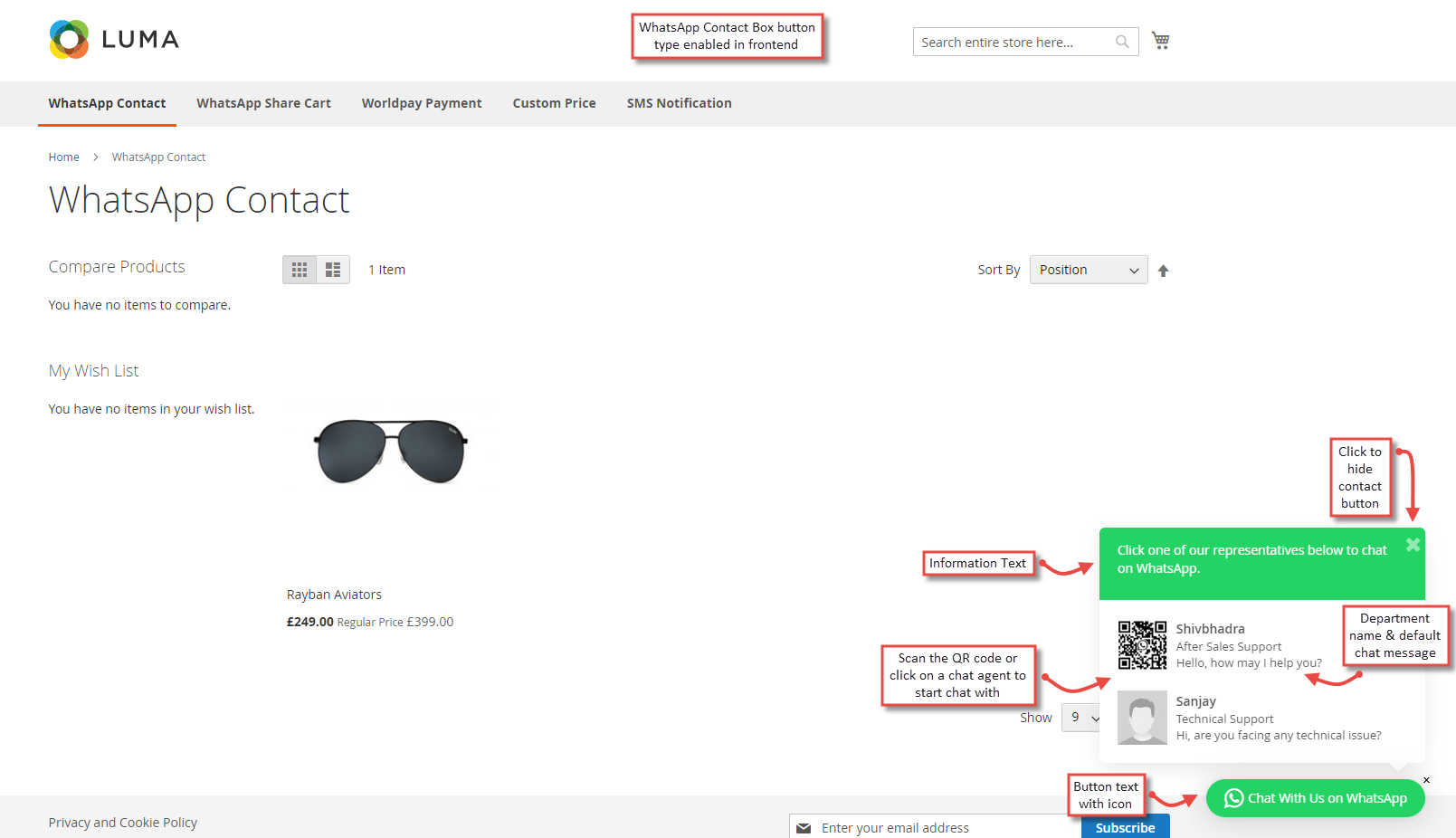
Task: Open WhatsApp Contact menu item
Action: pyautogui.click(x=107, y=103)
